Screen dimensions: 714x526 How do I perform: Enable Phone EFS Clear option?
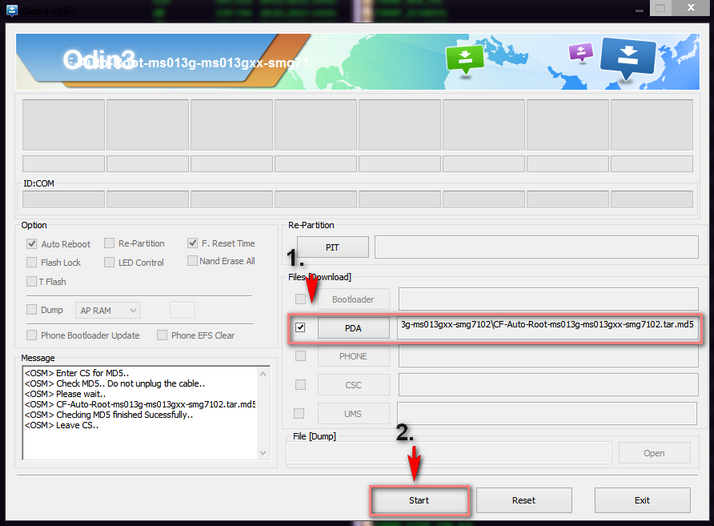[x=162, y=335]
